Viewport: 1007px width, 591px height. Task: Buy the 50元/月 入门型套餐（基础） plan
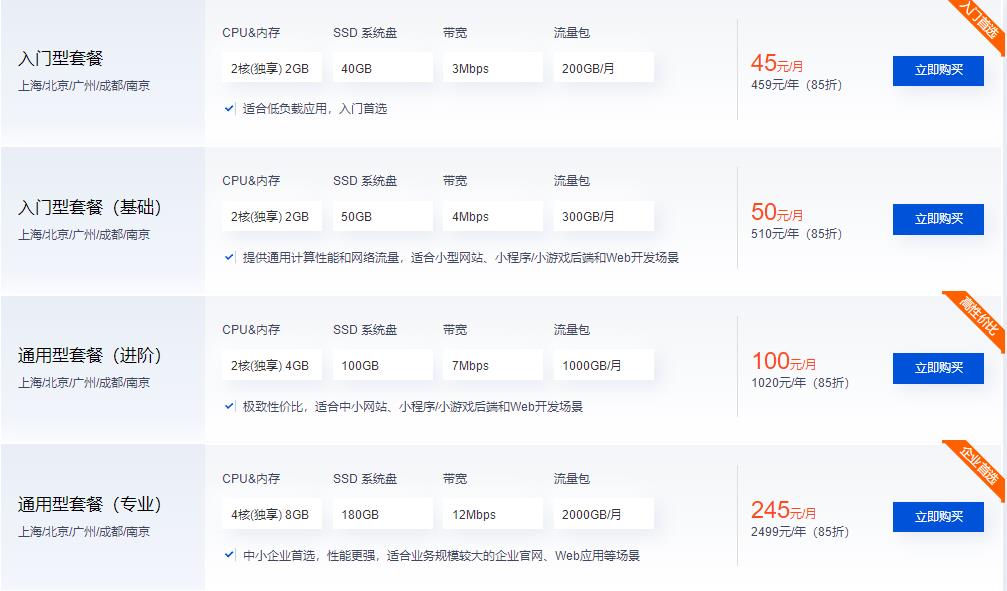click(938, 219)
